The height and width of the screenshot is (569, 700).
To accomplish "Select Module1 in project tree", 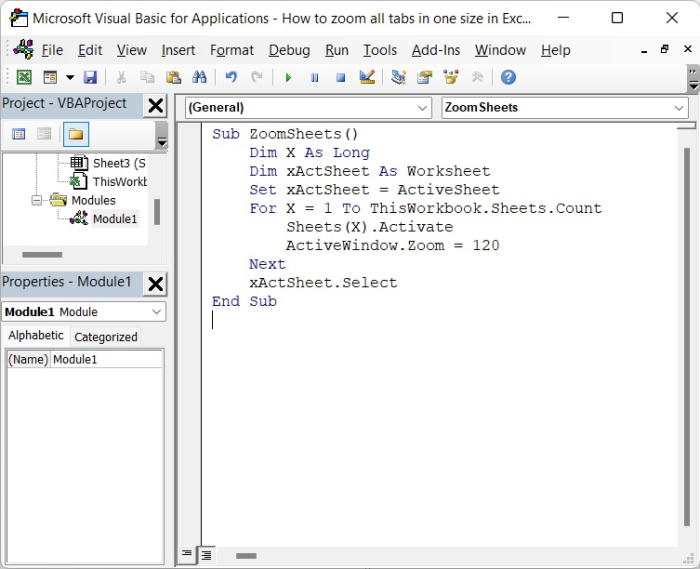I will [x=115, y=219].
